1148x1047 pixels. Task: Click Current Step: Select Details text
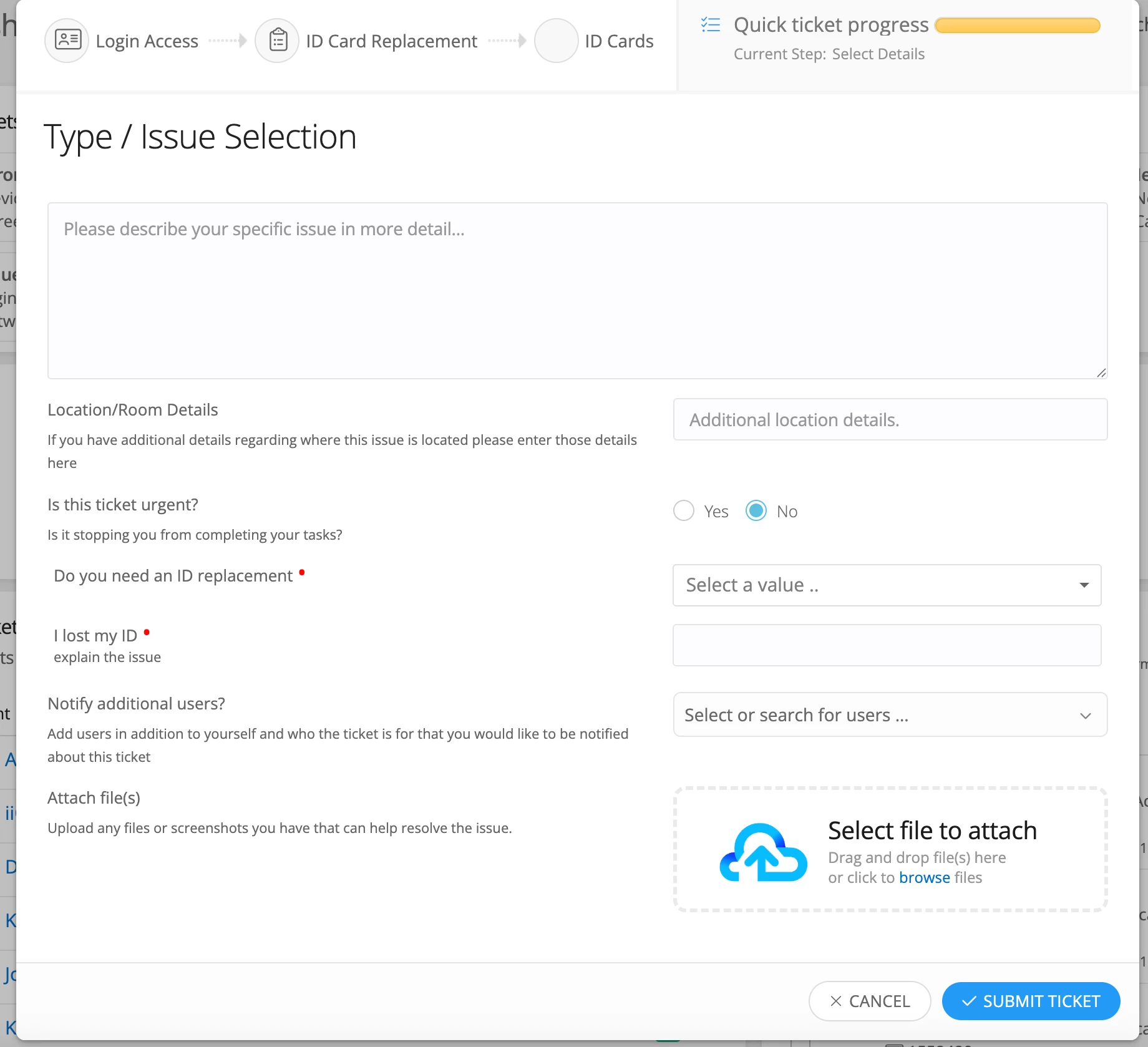[829, 54]
